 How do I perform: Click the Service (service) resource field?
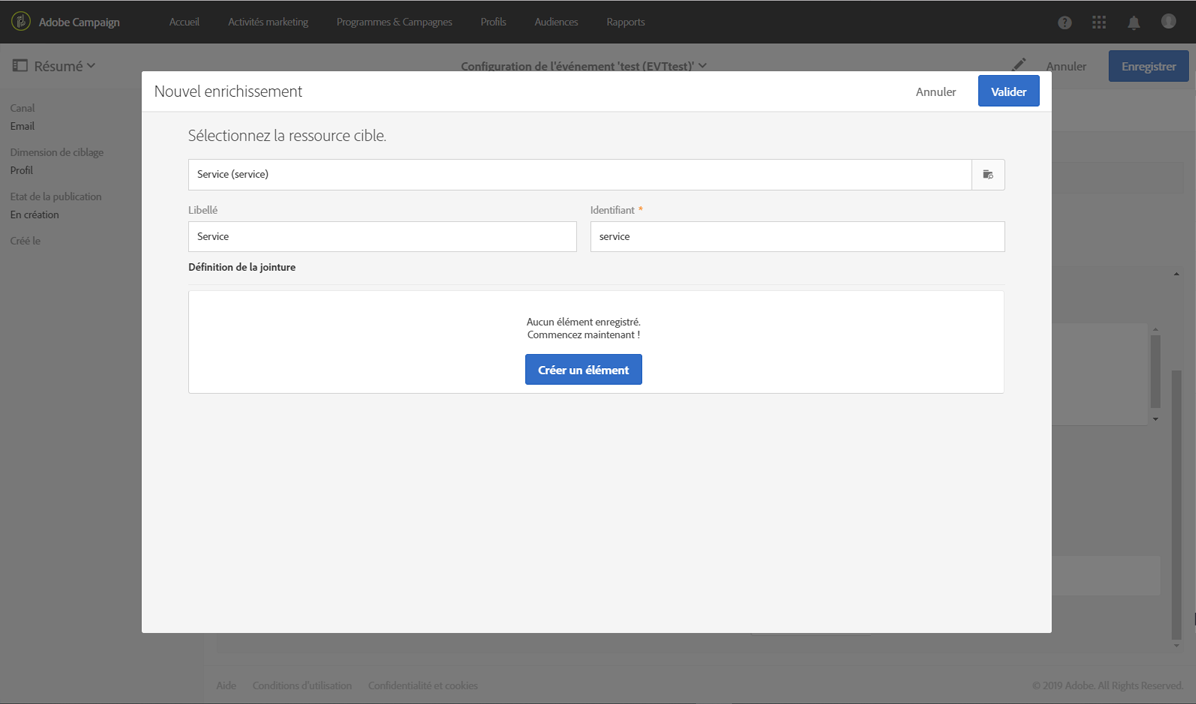point(580,175)
